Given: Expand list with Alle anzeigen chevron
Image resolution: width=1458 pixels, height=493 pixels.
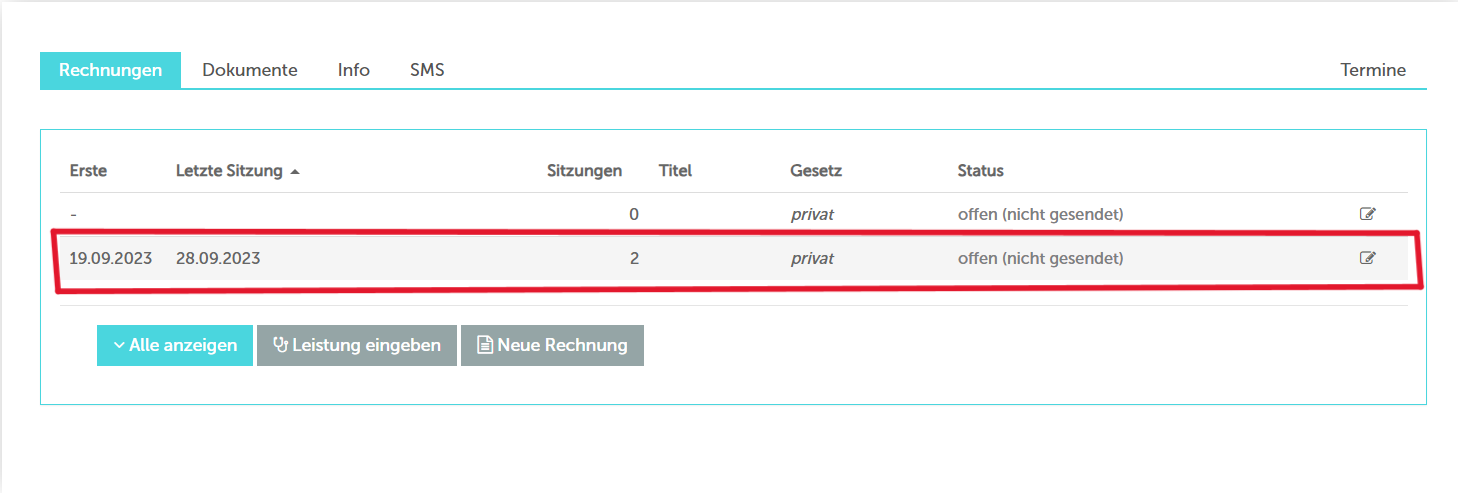Looking at the screenshot, I should (x=119, y=345).
